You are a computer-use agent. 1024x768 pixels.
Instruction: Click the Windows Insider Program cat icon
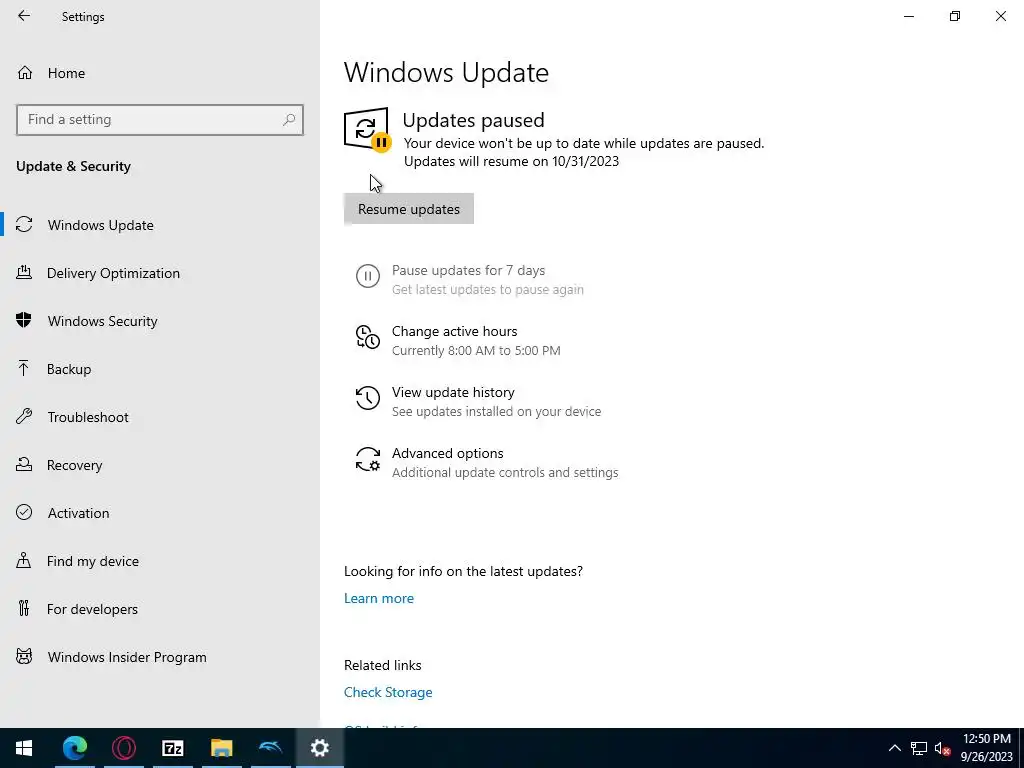(x=24, y=656)
